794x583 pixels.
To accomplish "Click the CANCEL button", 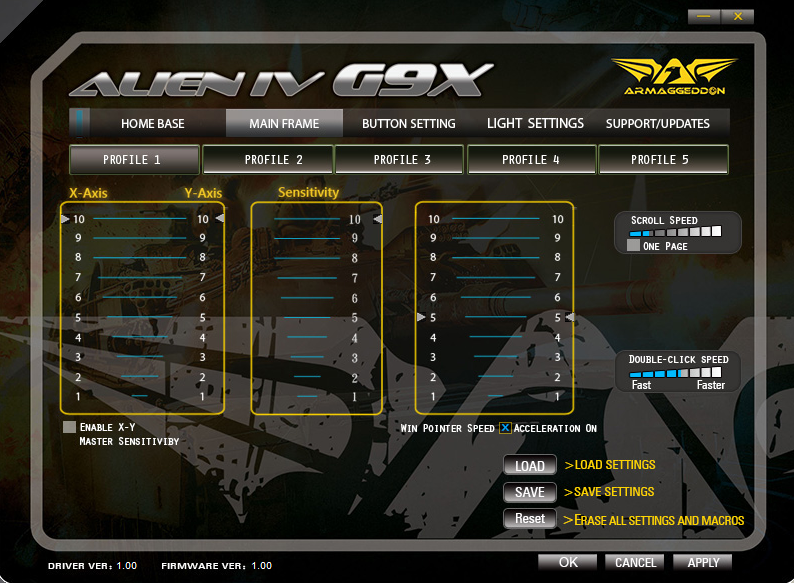I will [636, 562].
